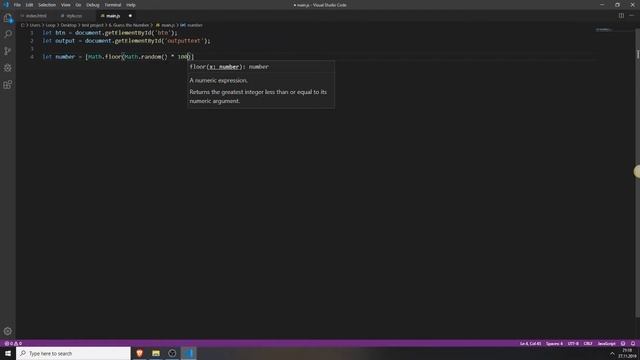Image resolution: width=640 pixels, height=360 pixels.
Task: Change indentation via Spaces: 4
Action: pyautogui.click(x=554, y=343)
